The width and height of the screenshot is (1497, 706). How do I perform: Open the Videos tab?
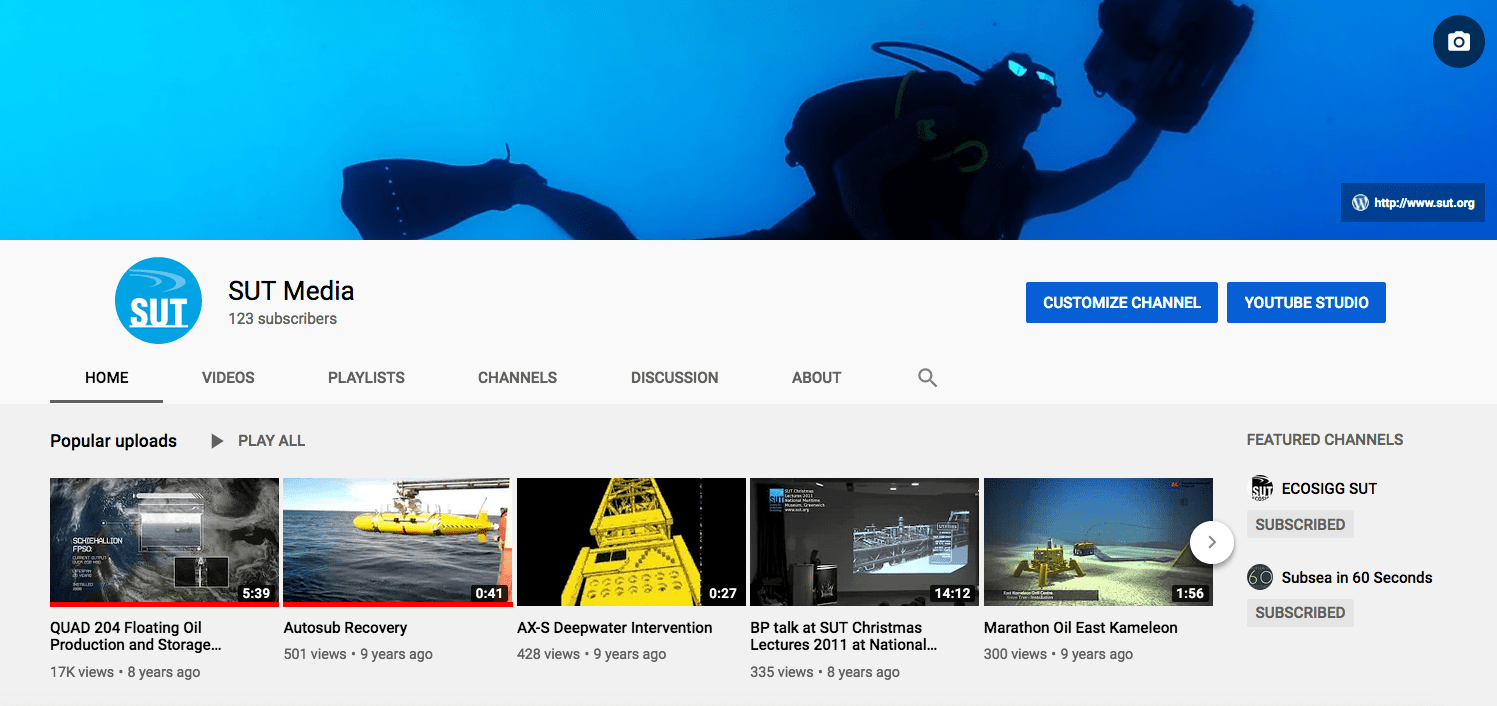coord(228,378)
